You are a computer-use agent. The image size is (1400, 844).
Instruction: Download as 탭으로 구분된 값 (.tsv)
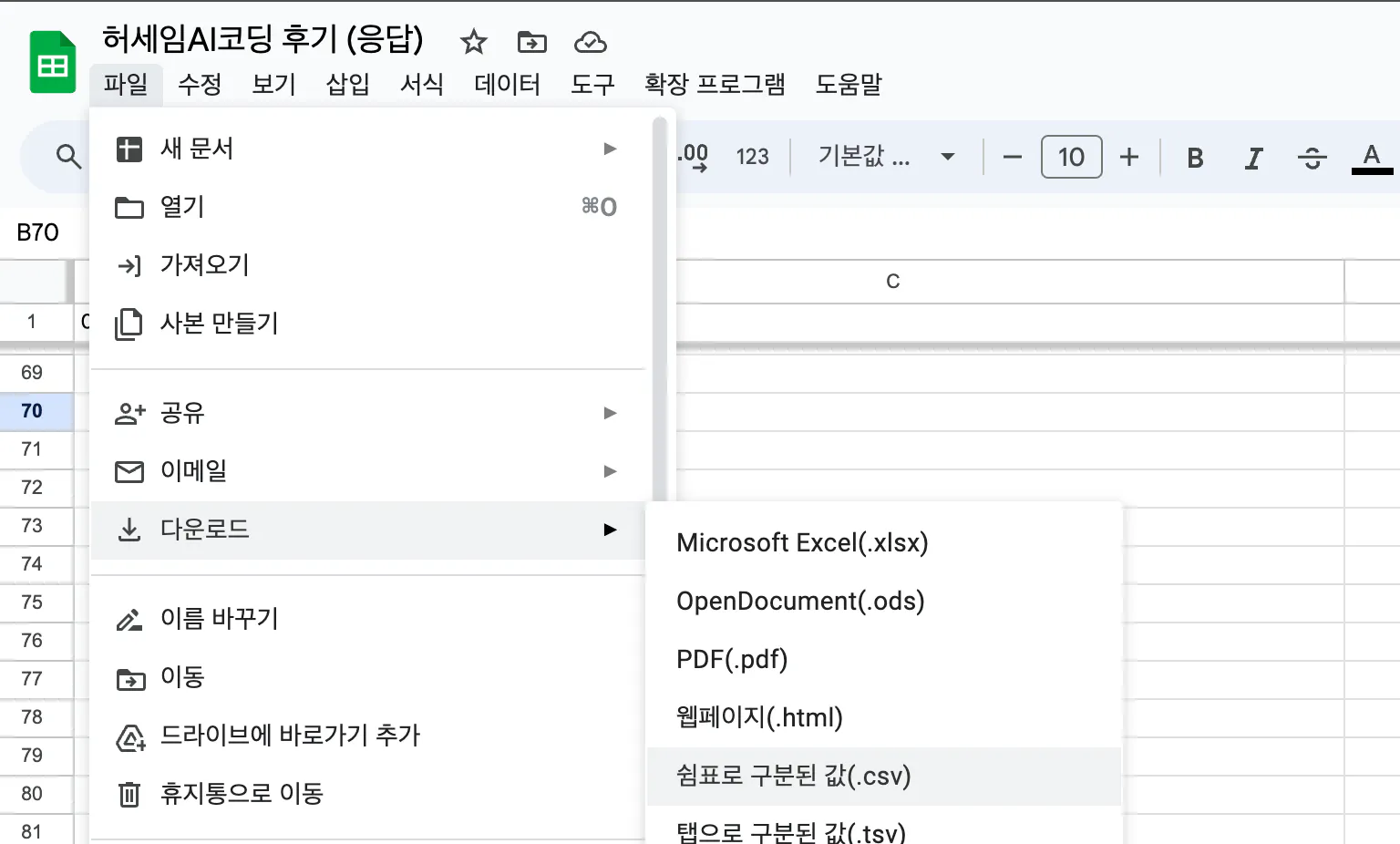coord(884,827)
